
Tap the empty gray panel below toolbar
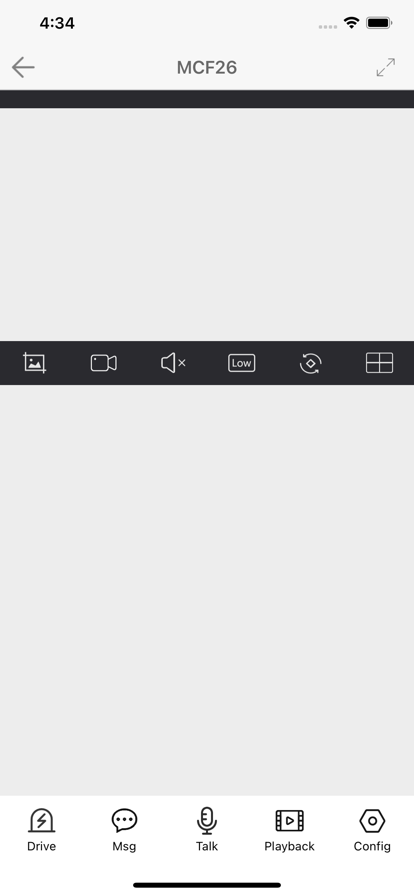point(207,590)
